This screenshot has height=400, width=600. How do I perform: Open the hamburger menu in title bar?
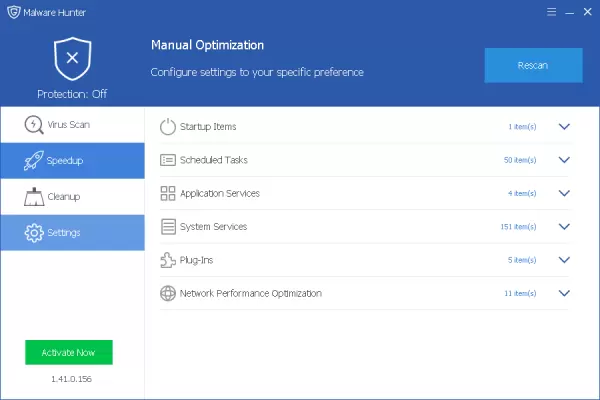[551, 11]
